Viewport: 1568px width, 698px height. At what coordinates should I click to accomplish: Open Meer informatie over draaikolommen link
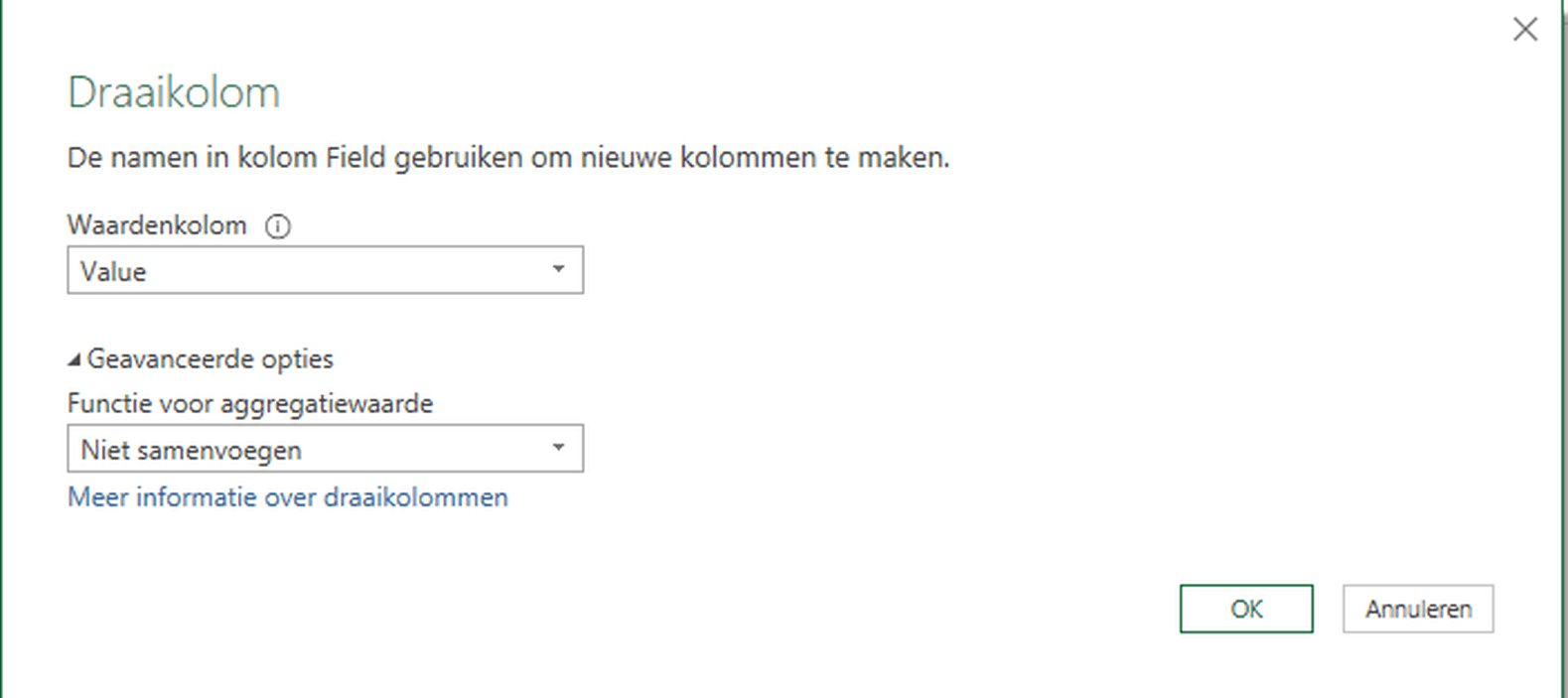click(x=287, y=496)
